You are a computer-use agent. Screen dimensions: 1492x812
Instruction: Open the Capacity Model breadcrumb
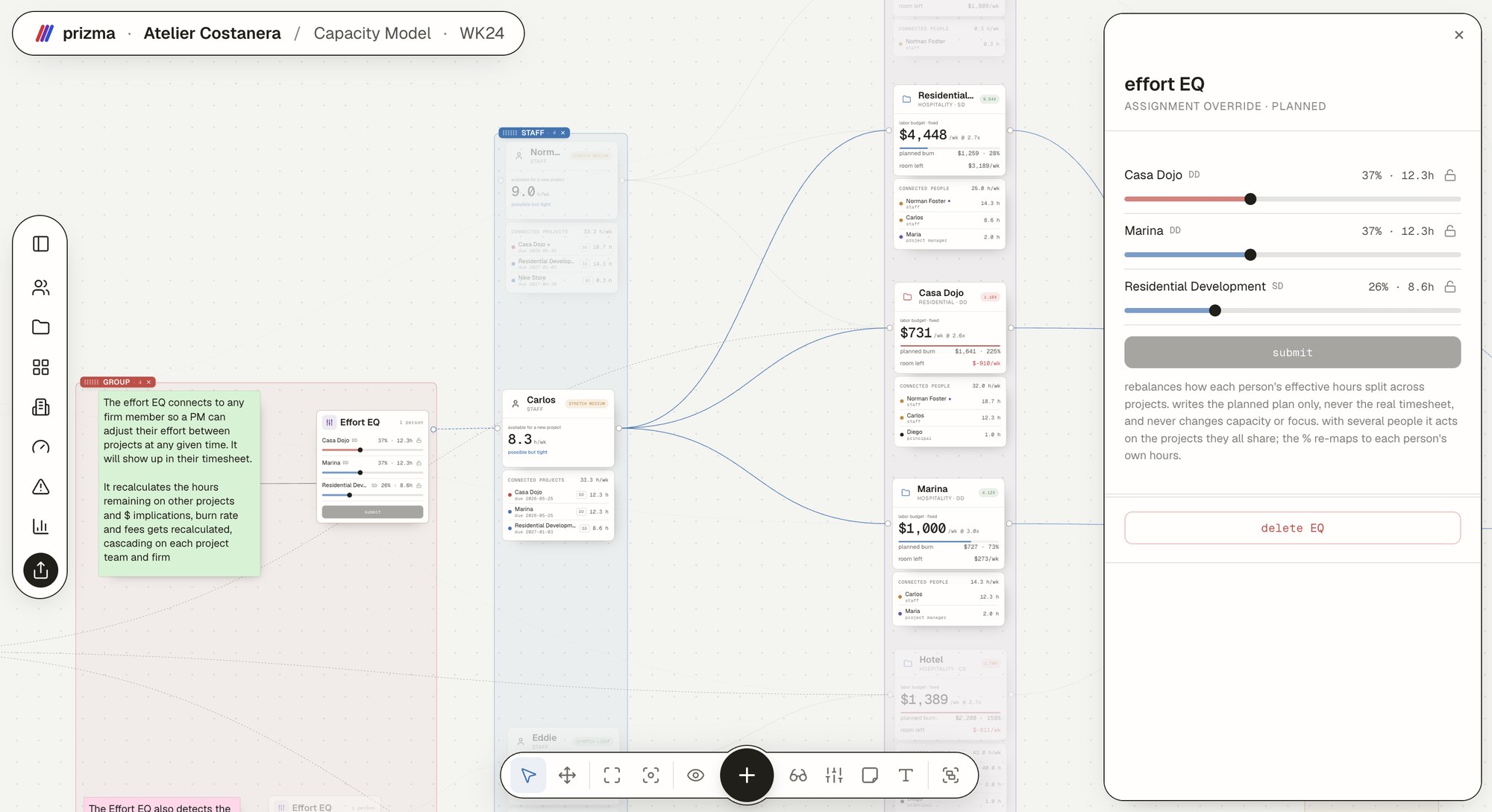pyautogui.click(x=372, y=34)
